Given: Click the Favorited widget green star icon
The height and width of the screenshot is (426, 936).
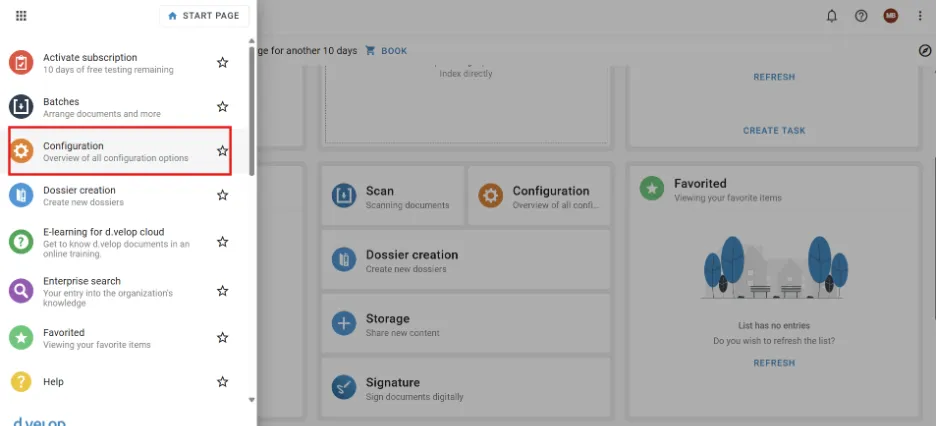Looking at the screenshot, I should (652, 188).
